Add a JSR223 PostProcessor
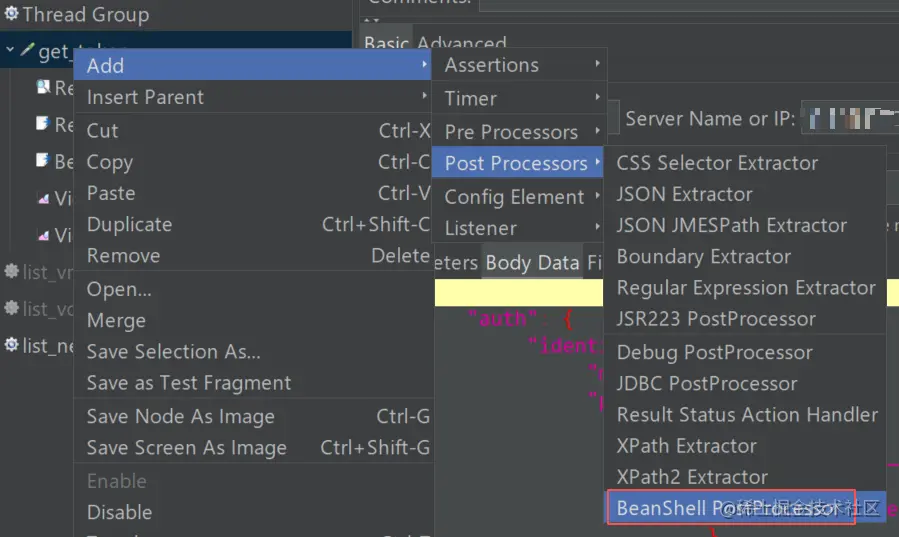 coord(745,319)
